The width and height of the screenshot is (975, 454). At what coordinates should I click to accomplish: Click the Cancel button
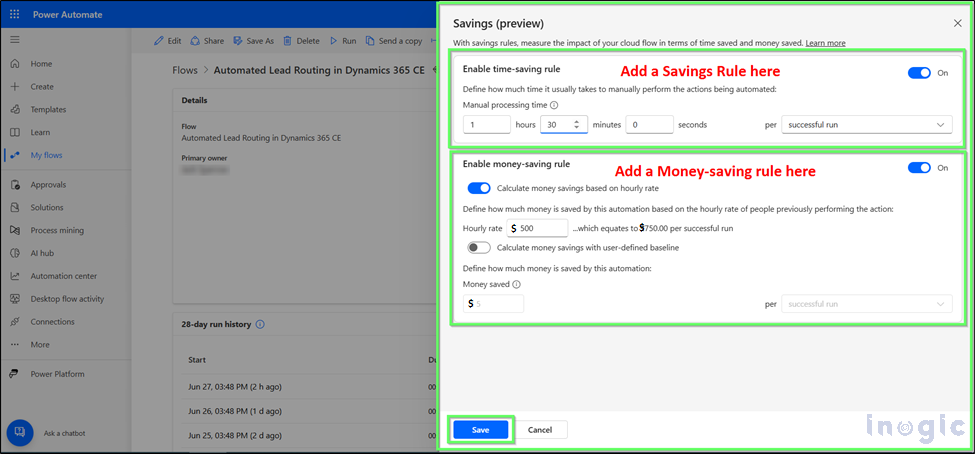540,430
